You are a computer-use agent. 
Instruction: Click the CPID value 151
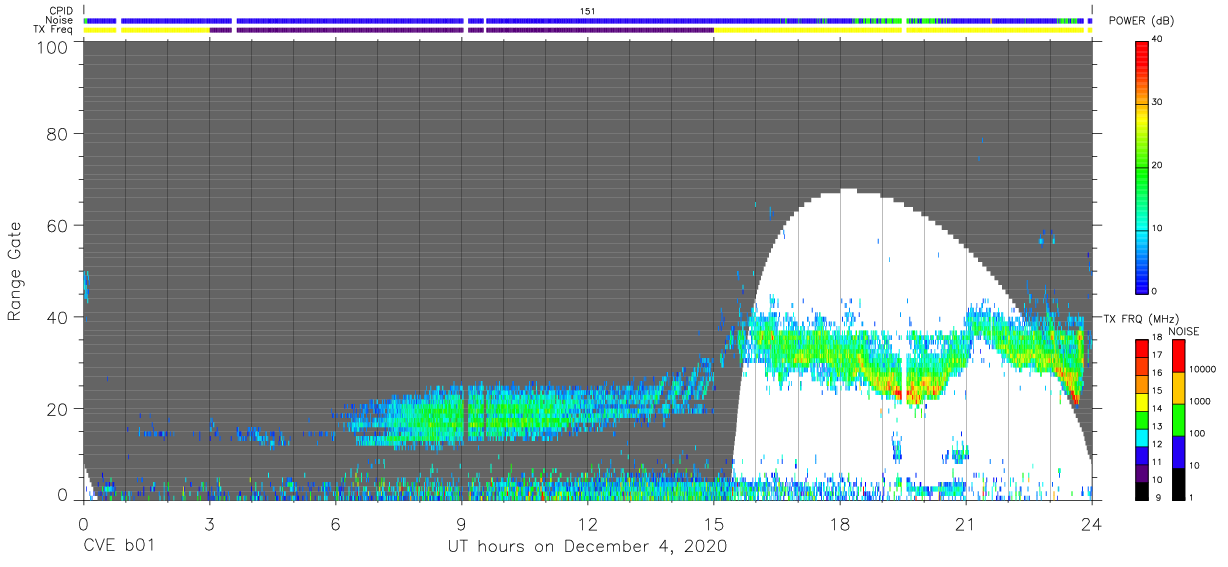[588, 10]
